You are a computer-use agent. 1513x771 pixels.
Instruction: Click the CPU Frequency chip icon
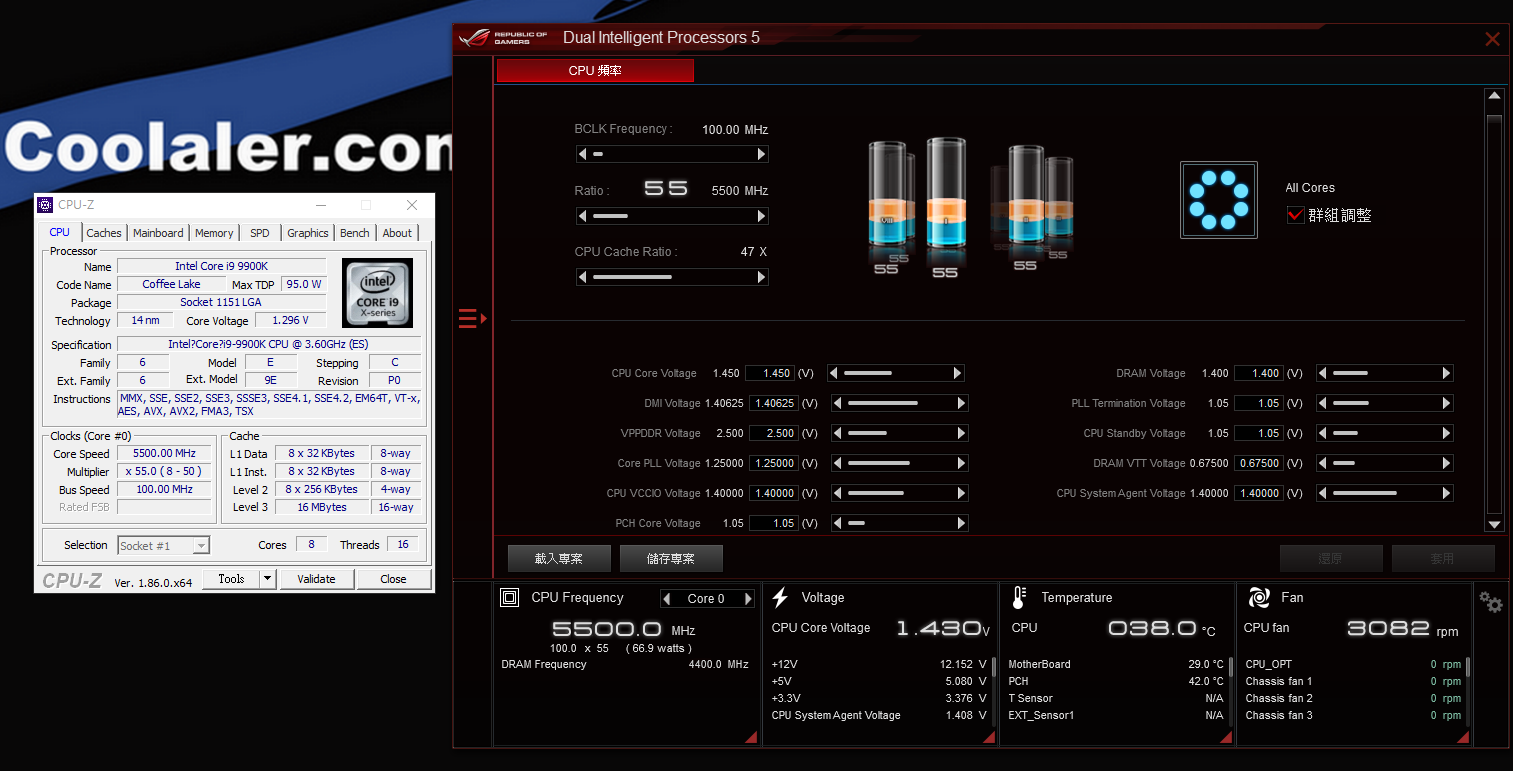pos(509,598)
